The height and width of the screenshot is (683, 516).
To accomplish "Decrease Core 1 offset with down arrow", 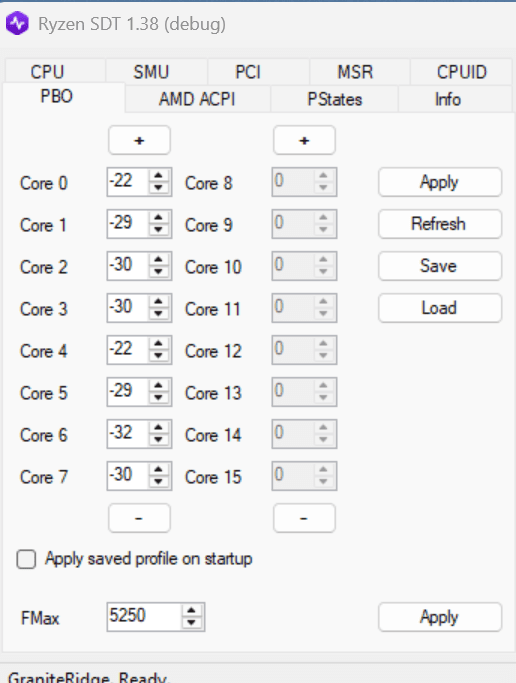I will click(x=159, y=230).
